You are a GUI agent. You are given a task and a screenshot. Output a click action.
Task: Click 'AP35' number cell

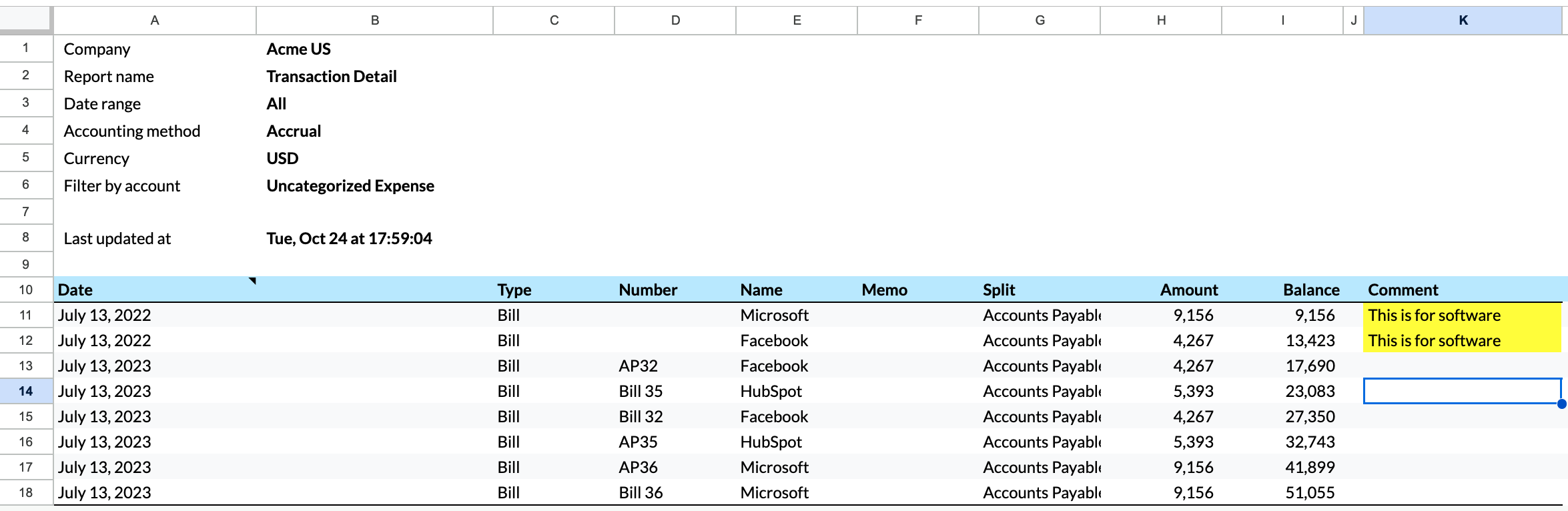coord(675,442)
